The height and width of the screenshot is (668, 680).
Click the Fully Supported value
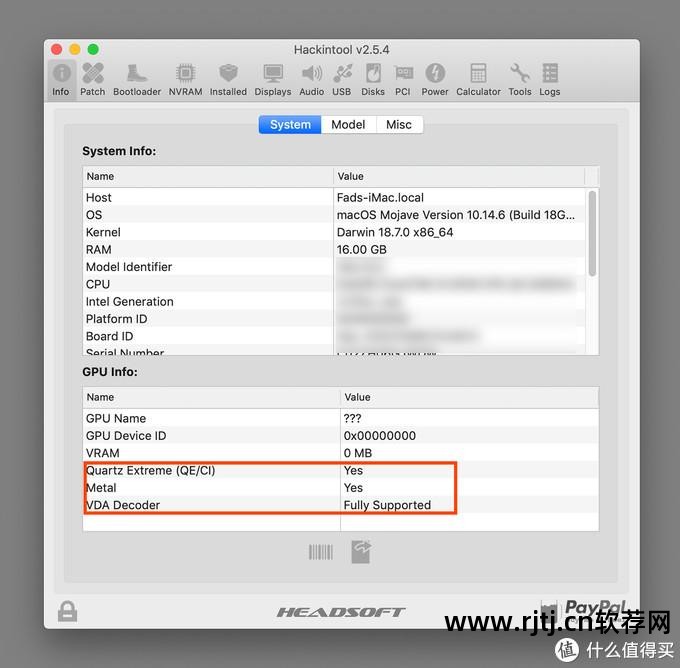(x=387, y=505)
